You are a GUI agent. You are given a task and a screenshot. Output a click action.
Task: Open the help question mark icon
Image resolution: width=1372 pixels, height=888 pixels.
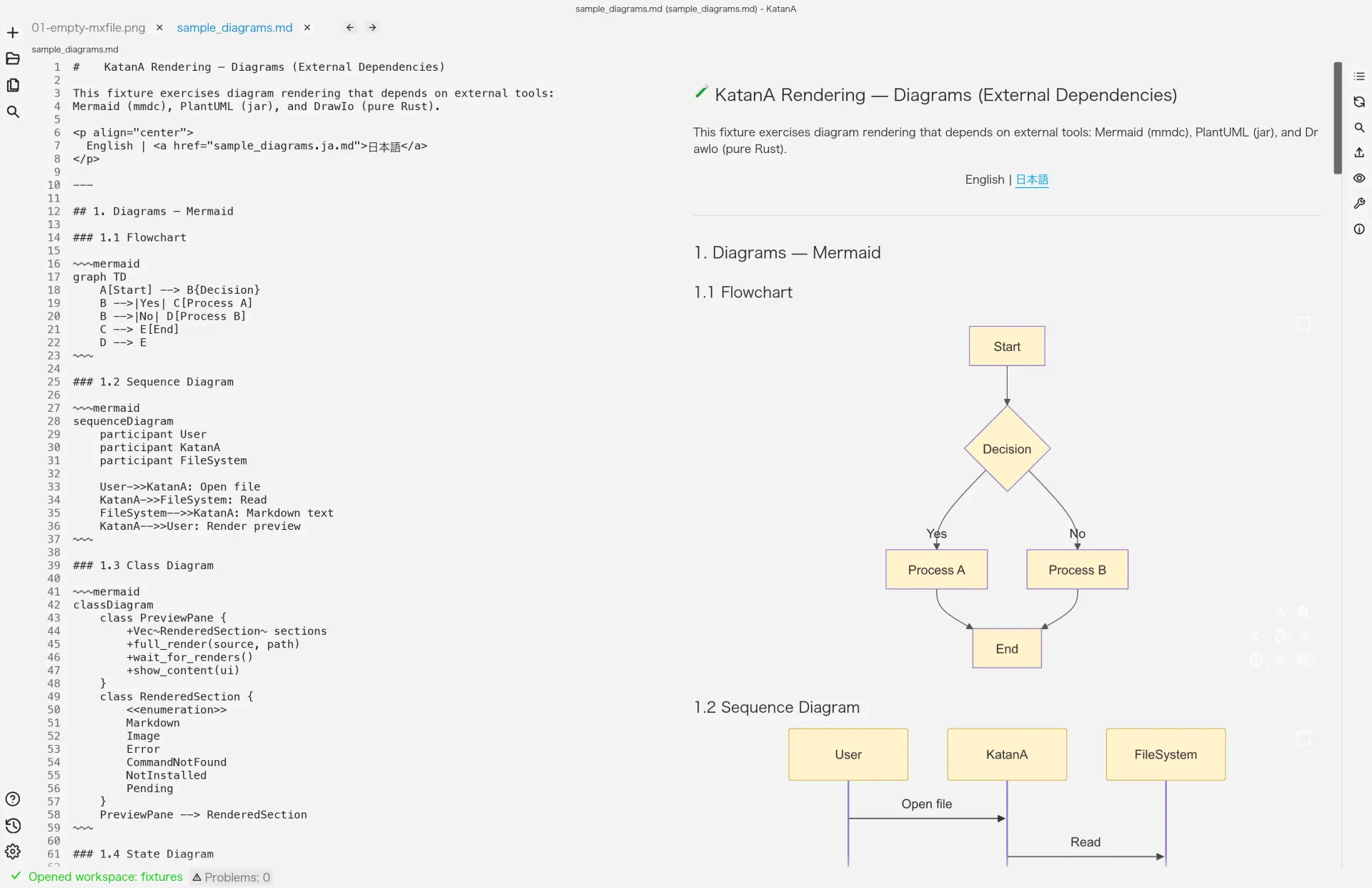coord(13,799)
